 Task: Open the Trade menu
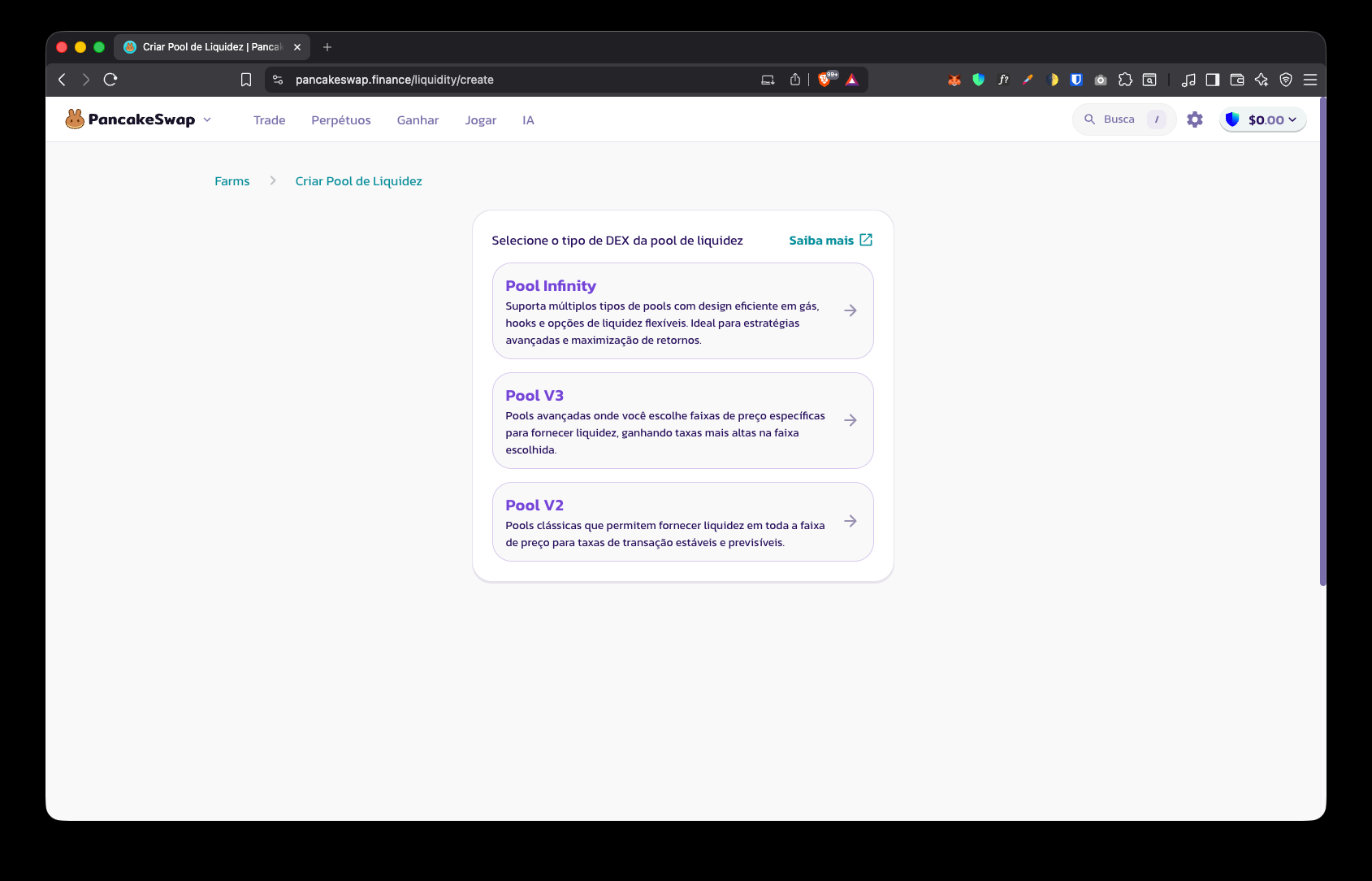269,120
